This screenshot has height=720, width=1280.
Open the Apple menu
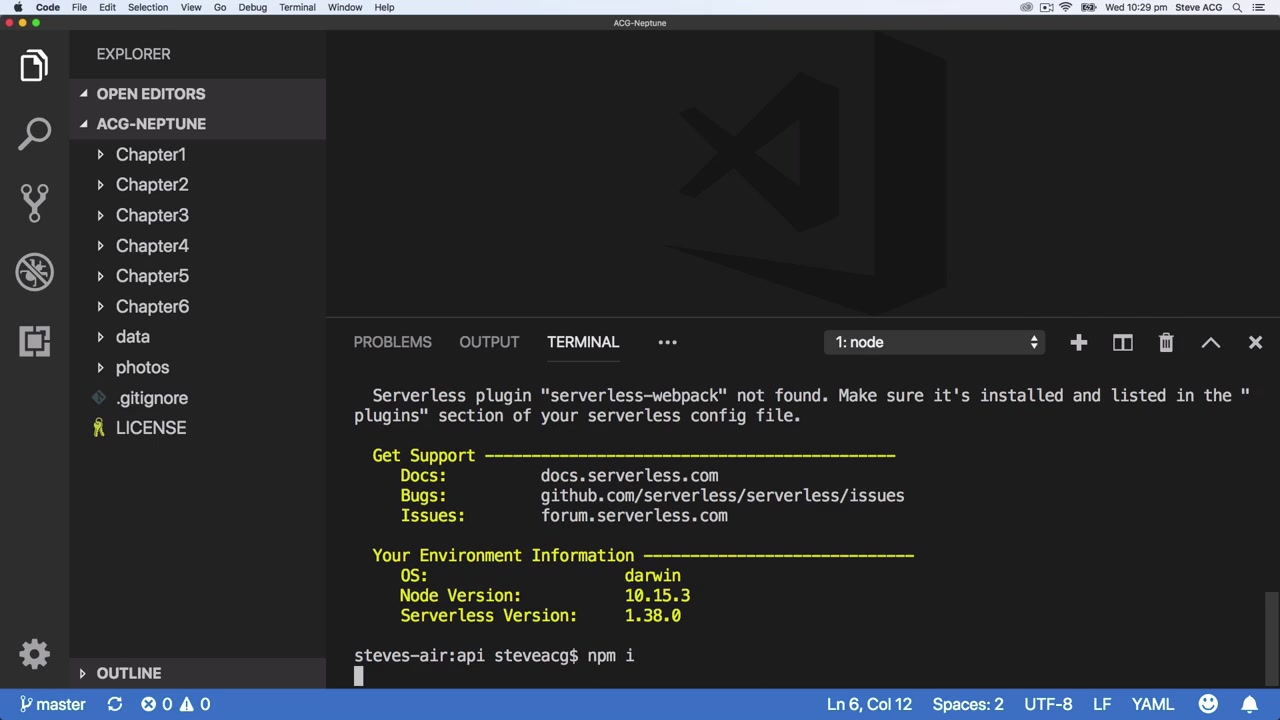tap(17, 7)
